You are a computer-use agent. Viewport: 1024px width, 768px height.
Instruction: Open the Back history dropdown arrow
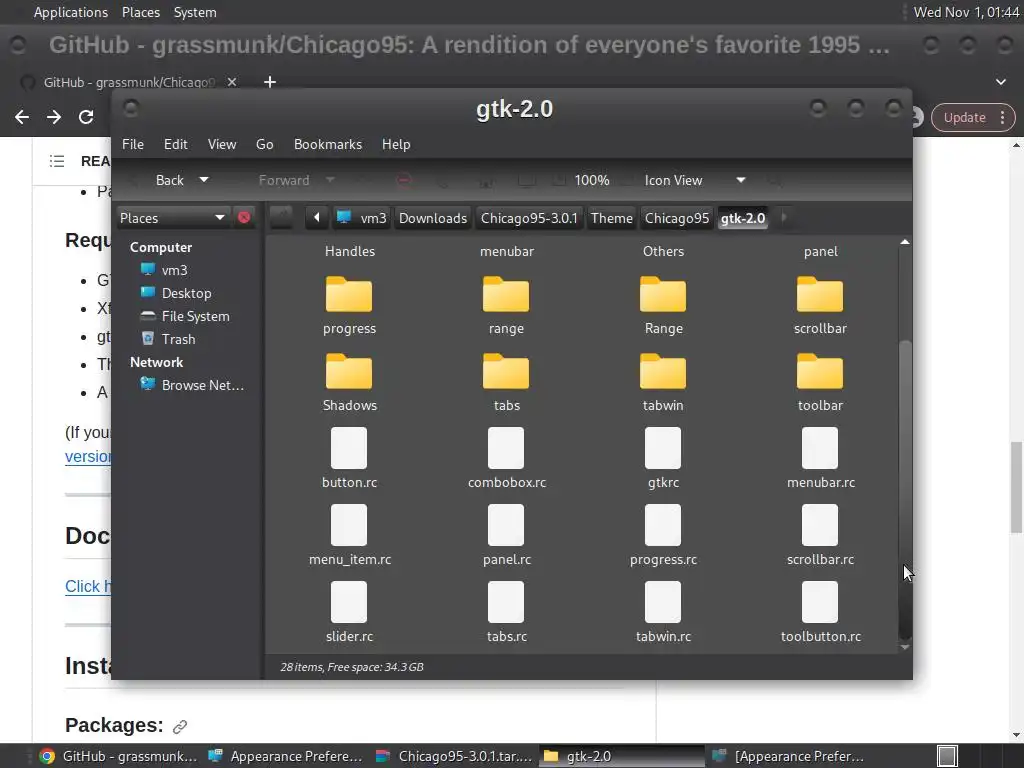[204, 180]
